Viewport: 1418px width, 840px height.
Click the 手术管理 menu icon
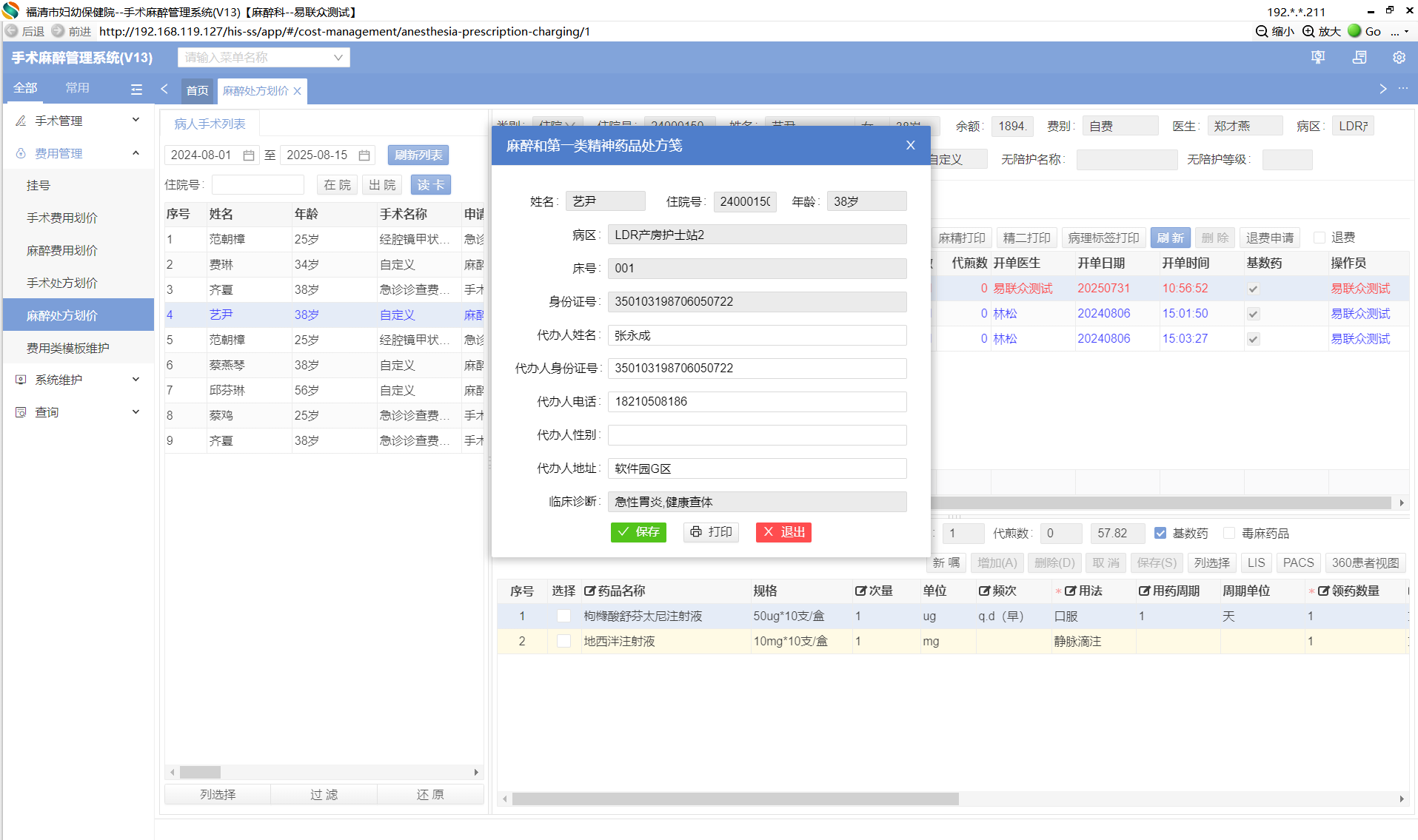(x=21, y=121)
